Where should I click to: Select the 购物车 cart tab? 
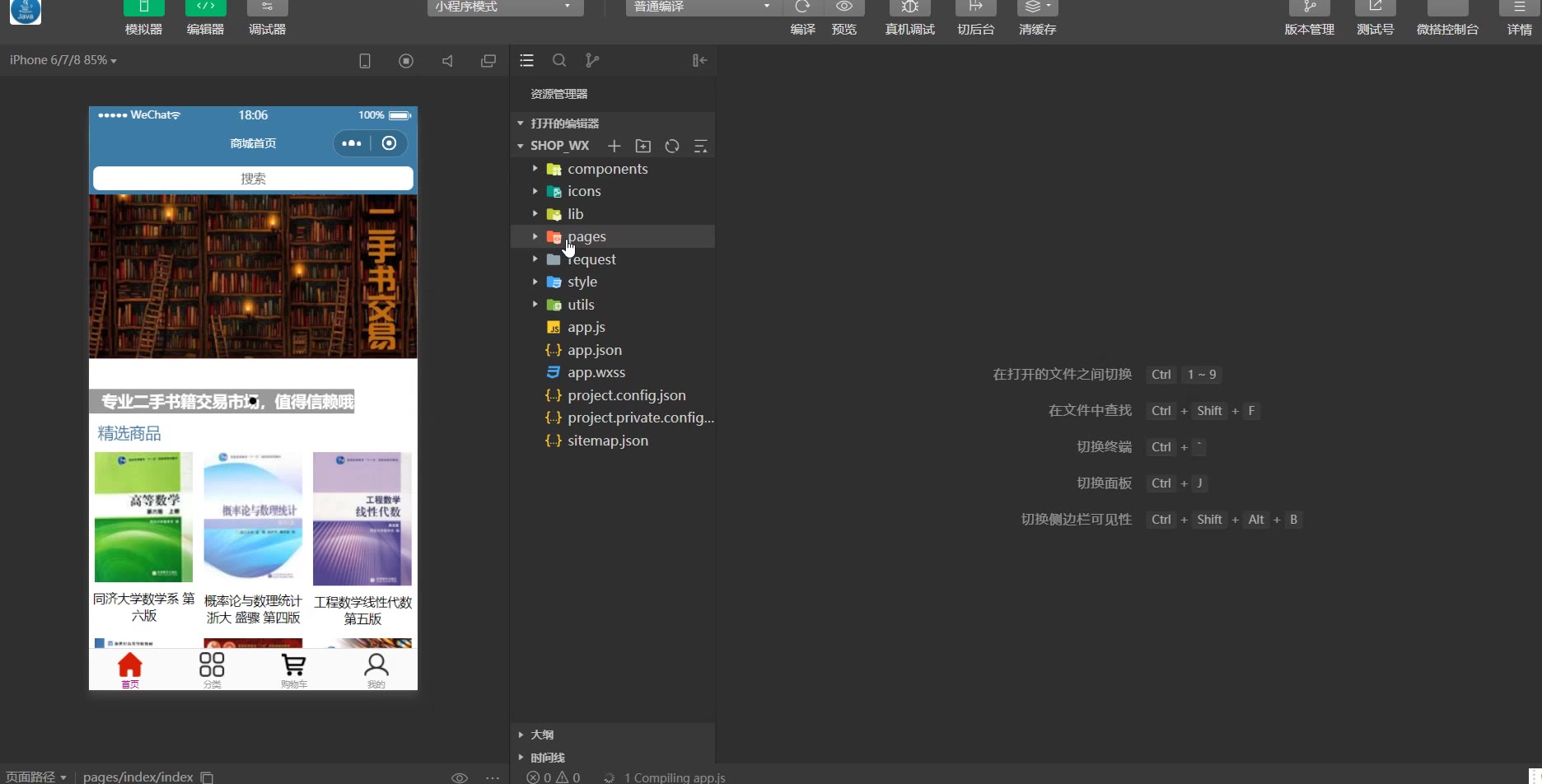click(x=294, y=670)
